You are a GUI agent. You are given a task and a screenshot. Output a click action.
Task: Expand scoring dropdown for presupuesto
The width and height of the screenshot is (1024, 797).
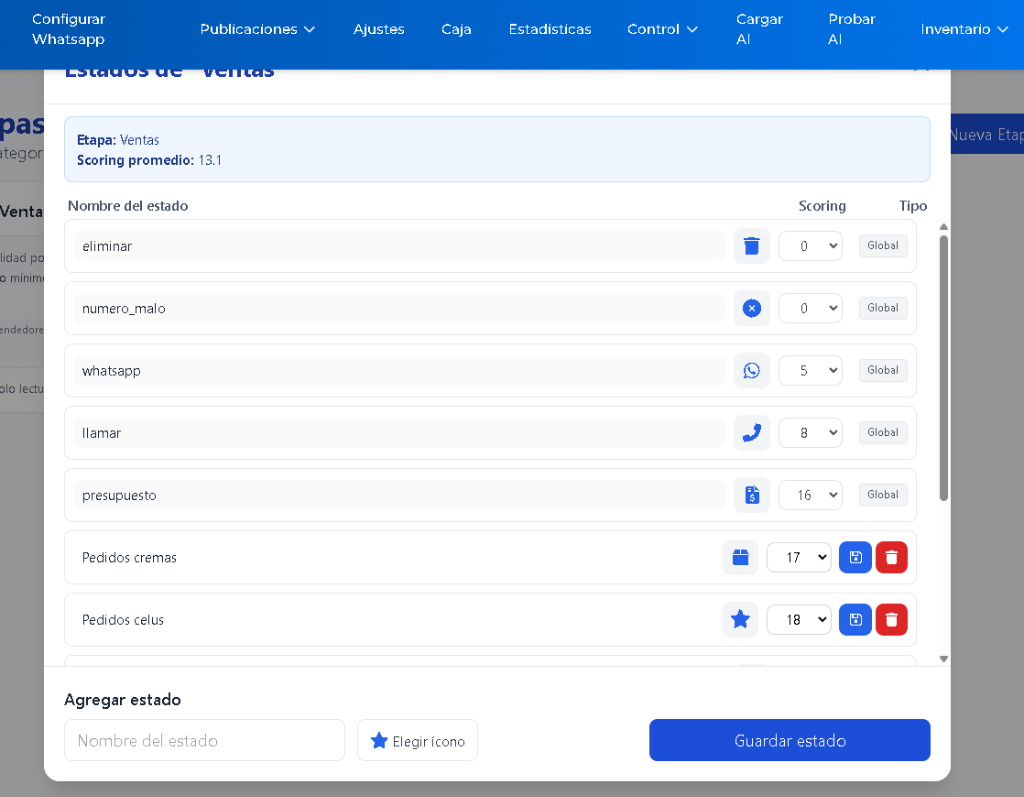pos(810,495)
